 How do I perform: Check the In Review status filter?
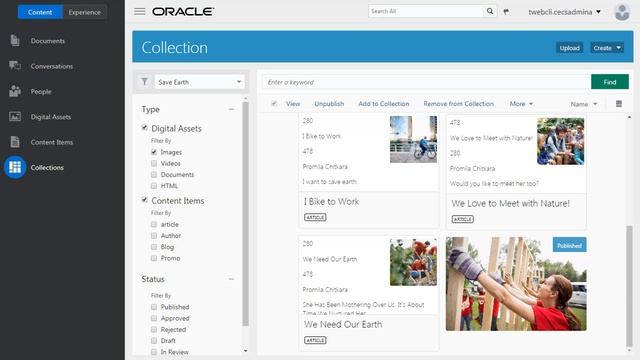(x=154, y=352)
